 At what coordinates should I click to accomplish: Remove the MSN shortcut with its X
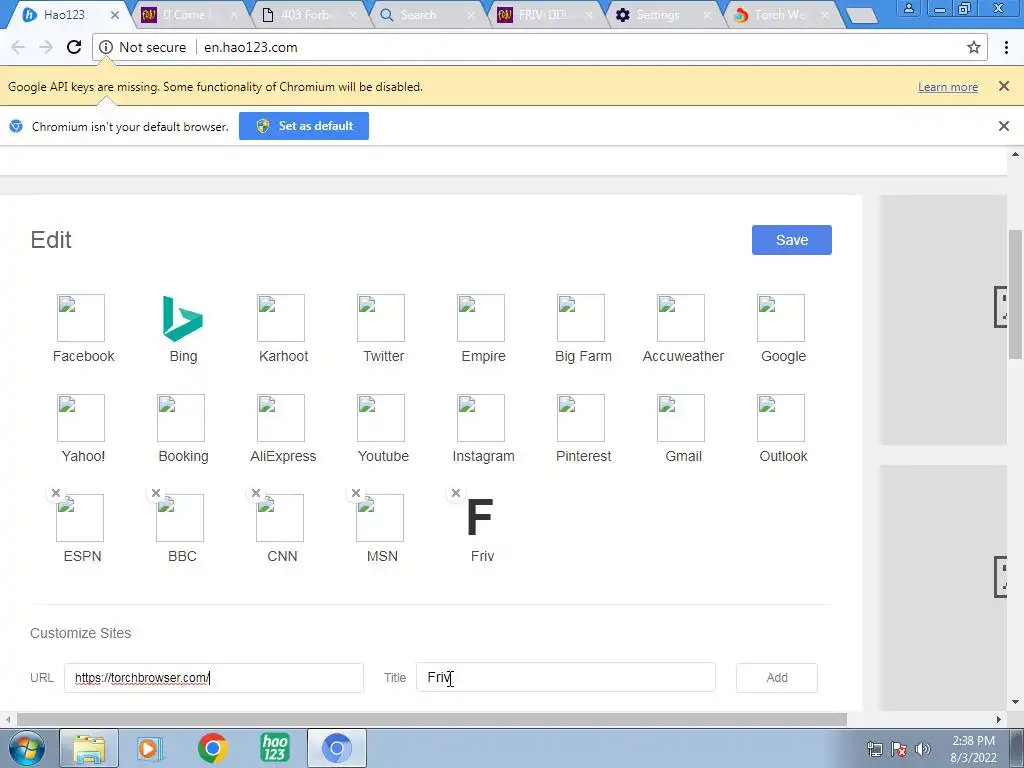coord(356,493)
